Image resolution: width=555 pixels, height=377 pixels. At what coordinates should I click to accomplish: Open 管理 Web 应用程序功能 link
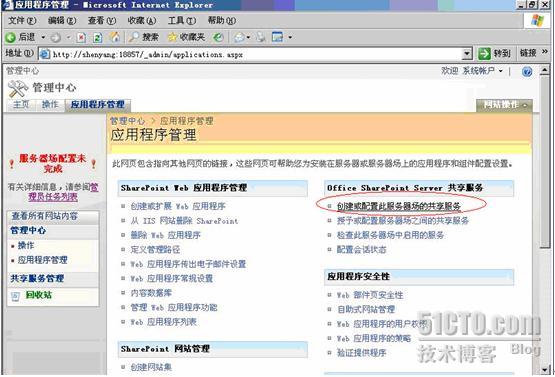click(x=173, y=308)
